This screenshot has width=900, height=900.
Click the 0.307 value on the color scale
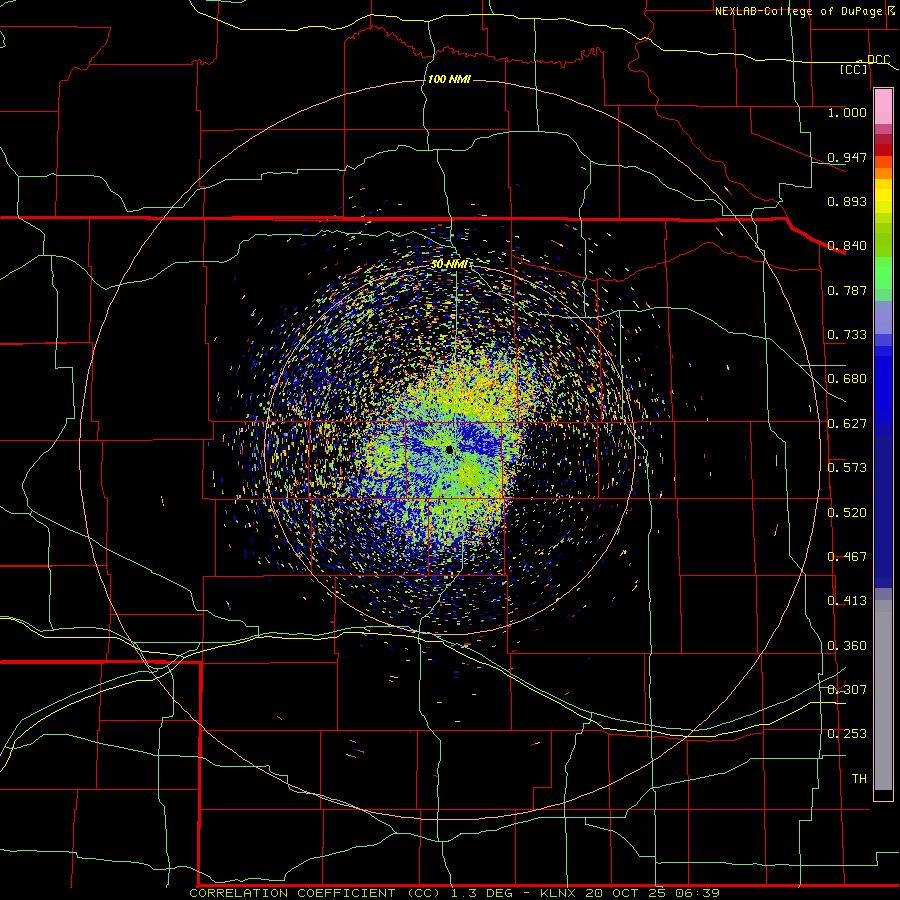[847, 690]
